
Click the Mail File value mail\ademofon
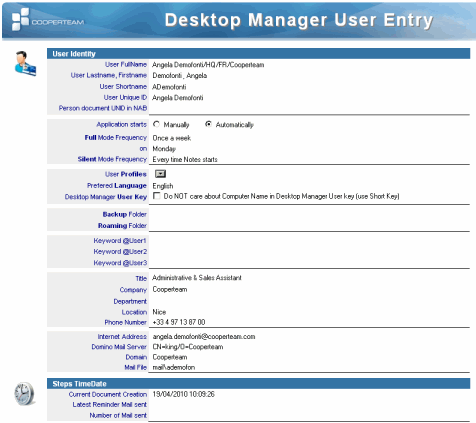(x=174, y=367)
